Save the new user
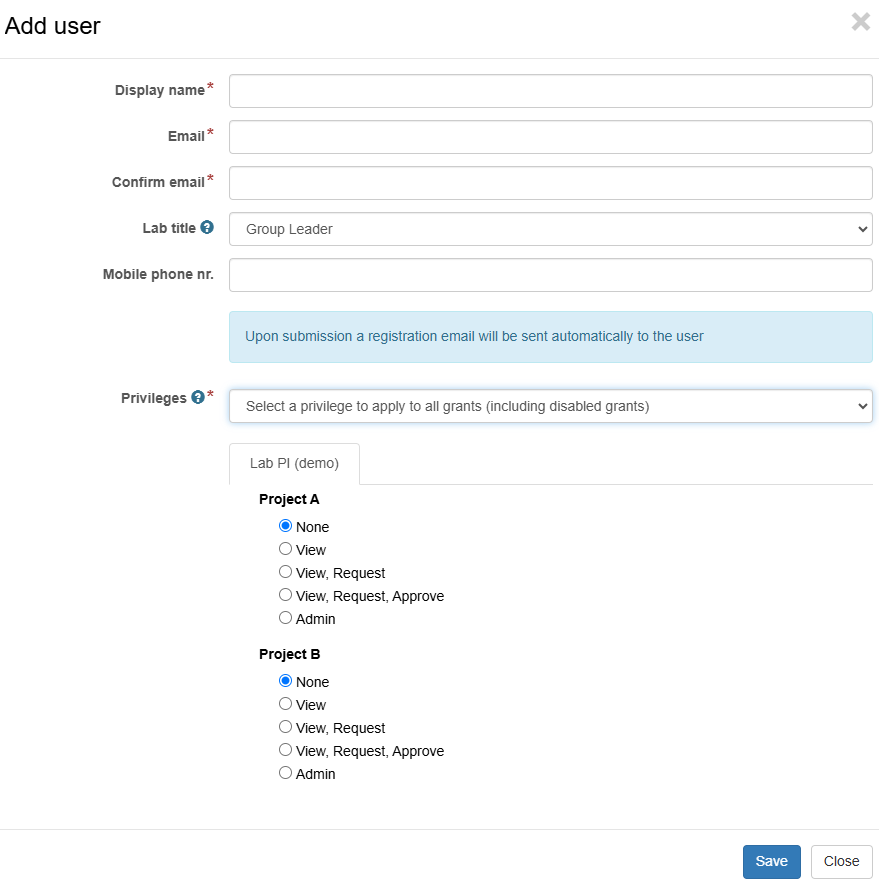879x882 pixels. pos(771,861)
